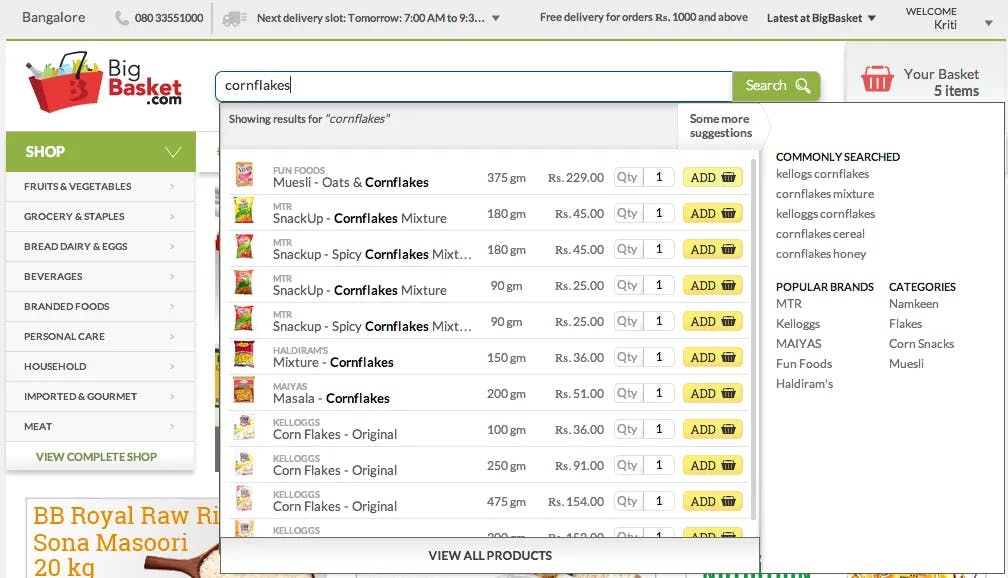Expand Branded Foods category
Viewport: 1008px width, 578px height.
click(x=100, y=307)
